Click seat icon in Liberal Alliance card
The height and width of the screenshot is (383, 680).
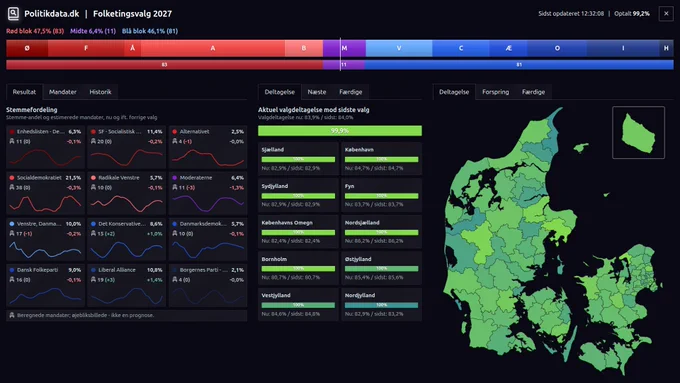click(93, 279)
